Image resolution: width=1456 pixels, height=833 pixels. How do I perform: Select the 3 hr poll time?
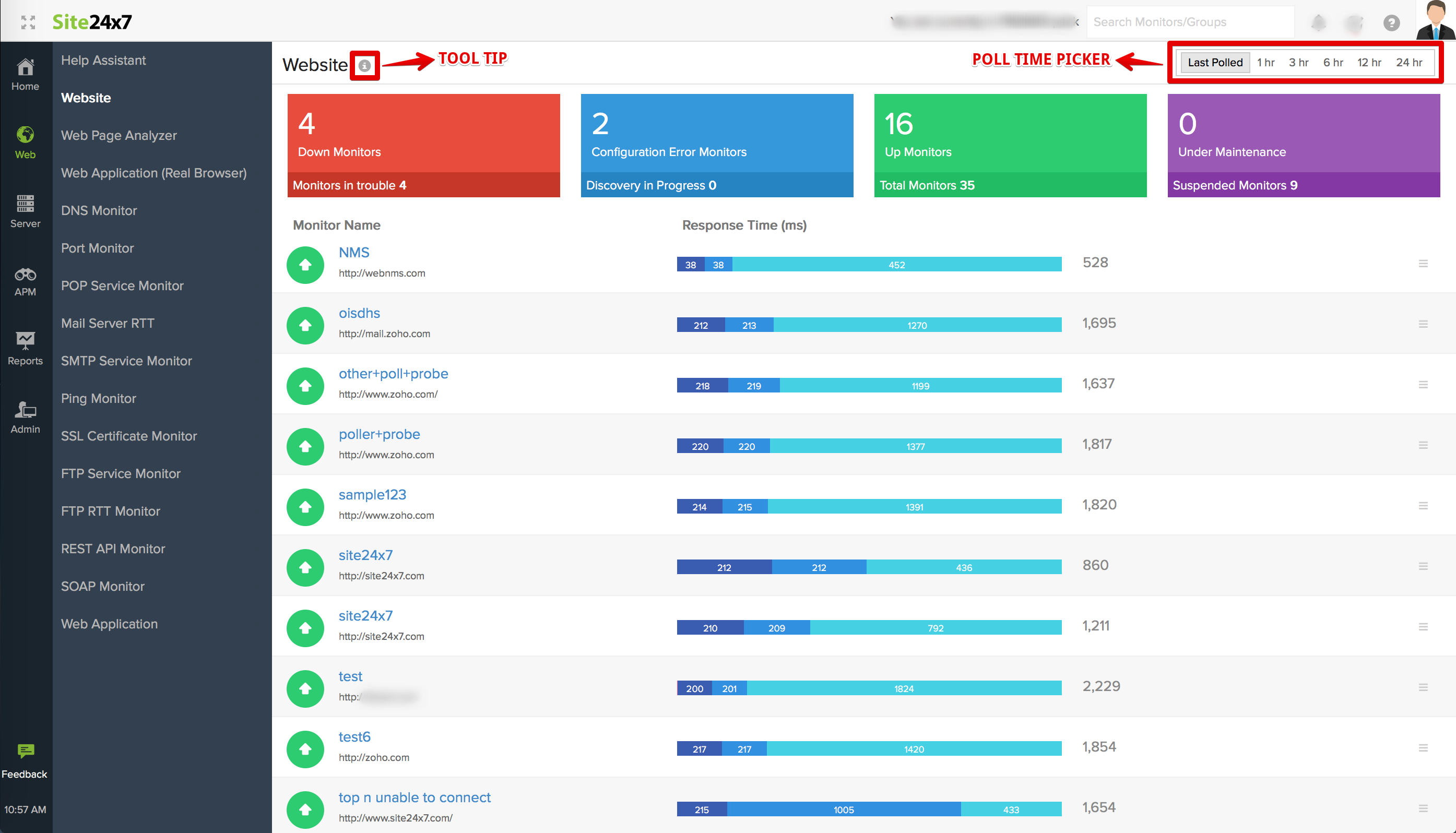pyautogui.click(x=1299, y=62)
